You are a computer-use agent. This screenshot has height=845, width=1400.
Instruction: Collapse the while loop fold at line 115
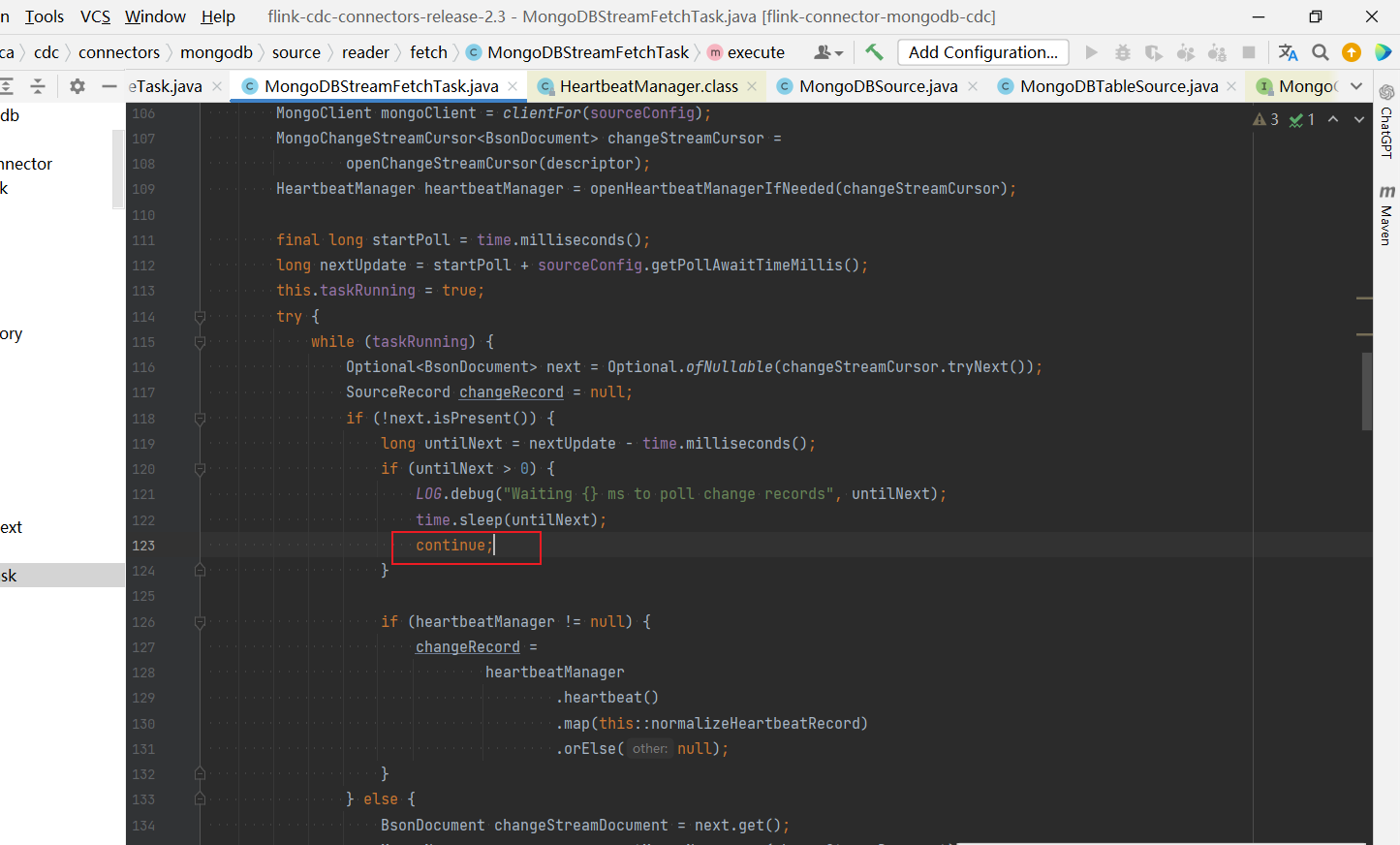(200, 342)
